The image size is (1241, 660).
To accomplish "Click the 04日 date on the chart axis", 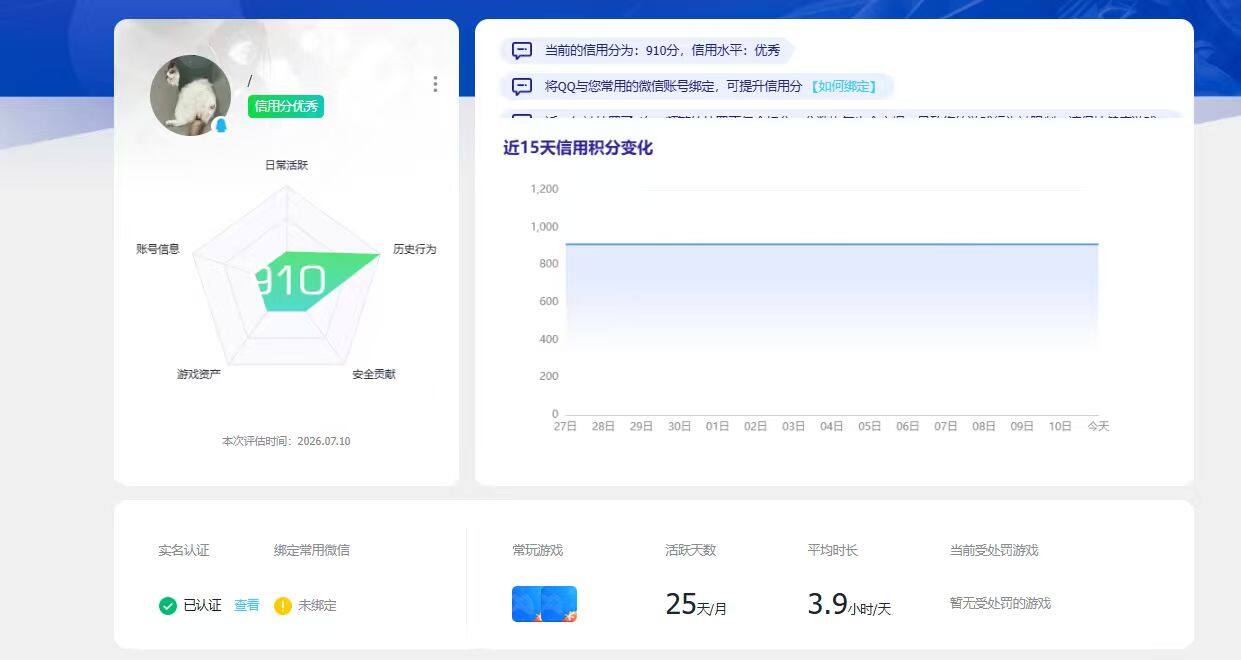I will pyautogui.click(x=831, y=426).
